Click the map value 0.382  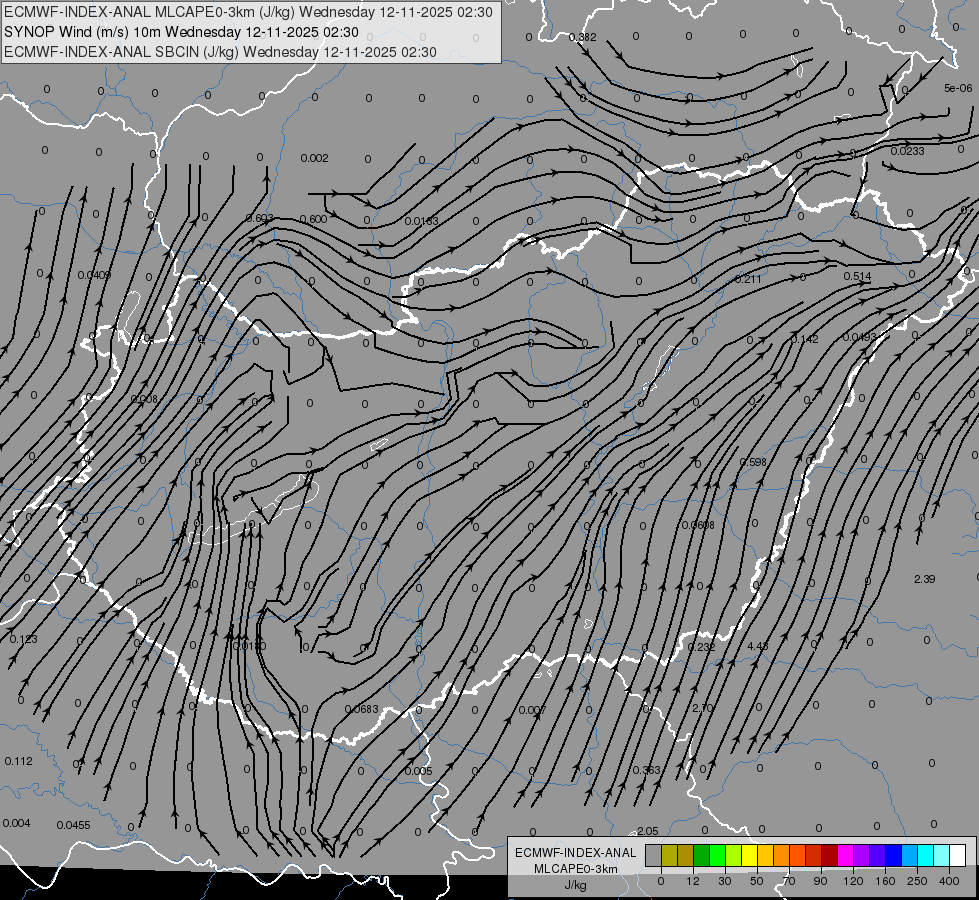pyautogui.click(x=583, y=37)
